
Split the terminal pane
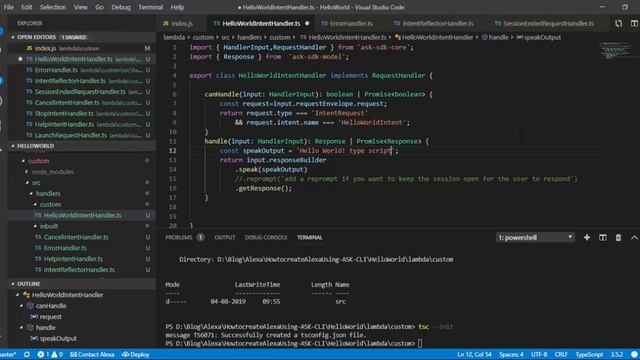(602, 237)
